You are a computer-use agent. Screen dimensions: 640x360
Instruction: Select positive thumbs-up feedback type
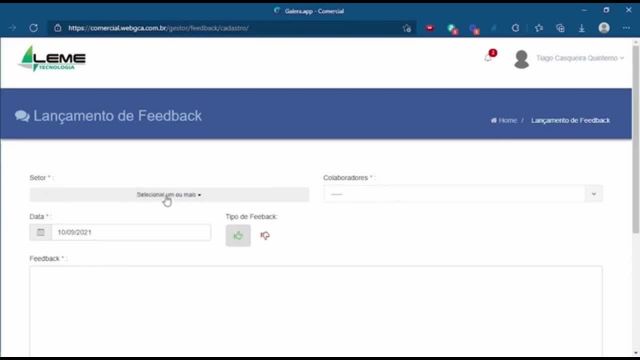[238, 236]
